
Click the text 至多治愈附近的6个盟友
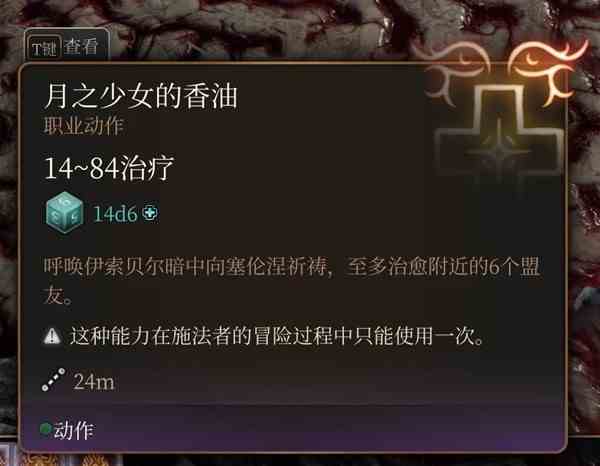point(443,267)
